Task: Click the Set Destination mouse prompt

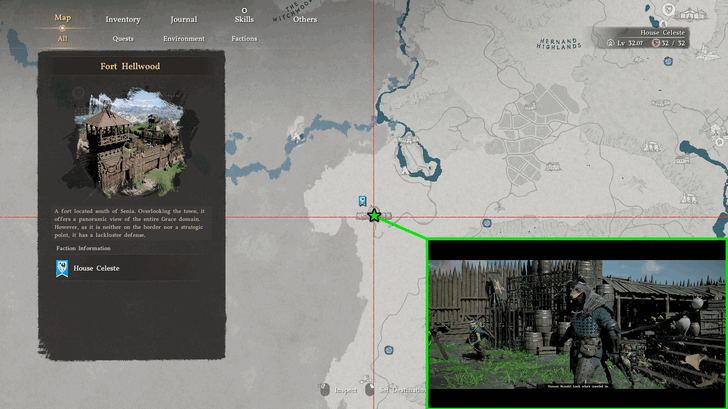Action: (x=371, y=390)
